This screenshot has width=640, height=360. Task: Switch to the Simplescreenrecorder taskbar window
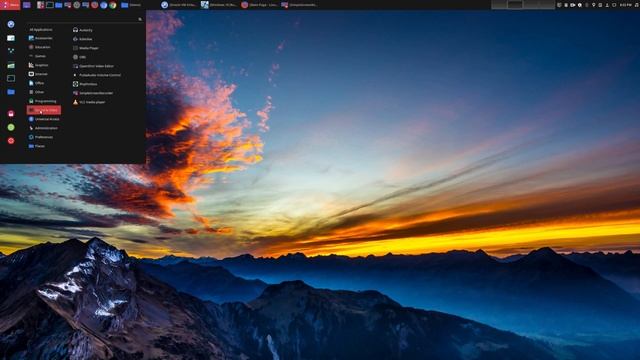[300, 5]
